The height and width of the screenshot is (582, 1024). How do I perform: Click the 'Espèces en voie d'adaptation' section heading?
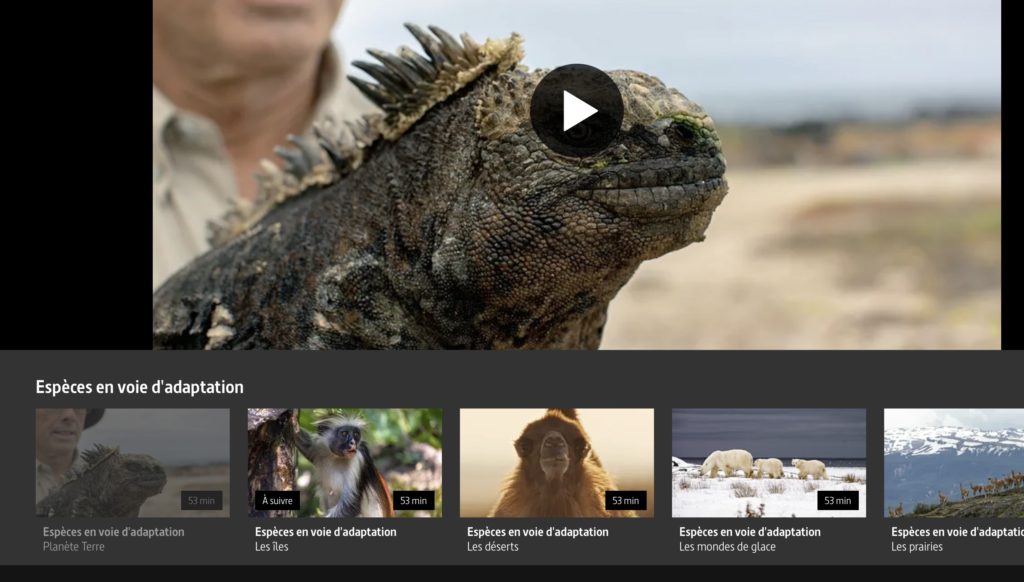click(x=140, y=387)
